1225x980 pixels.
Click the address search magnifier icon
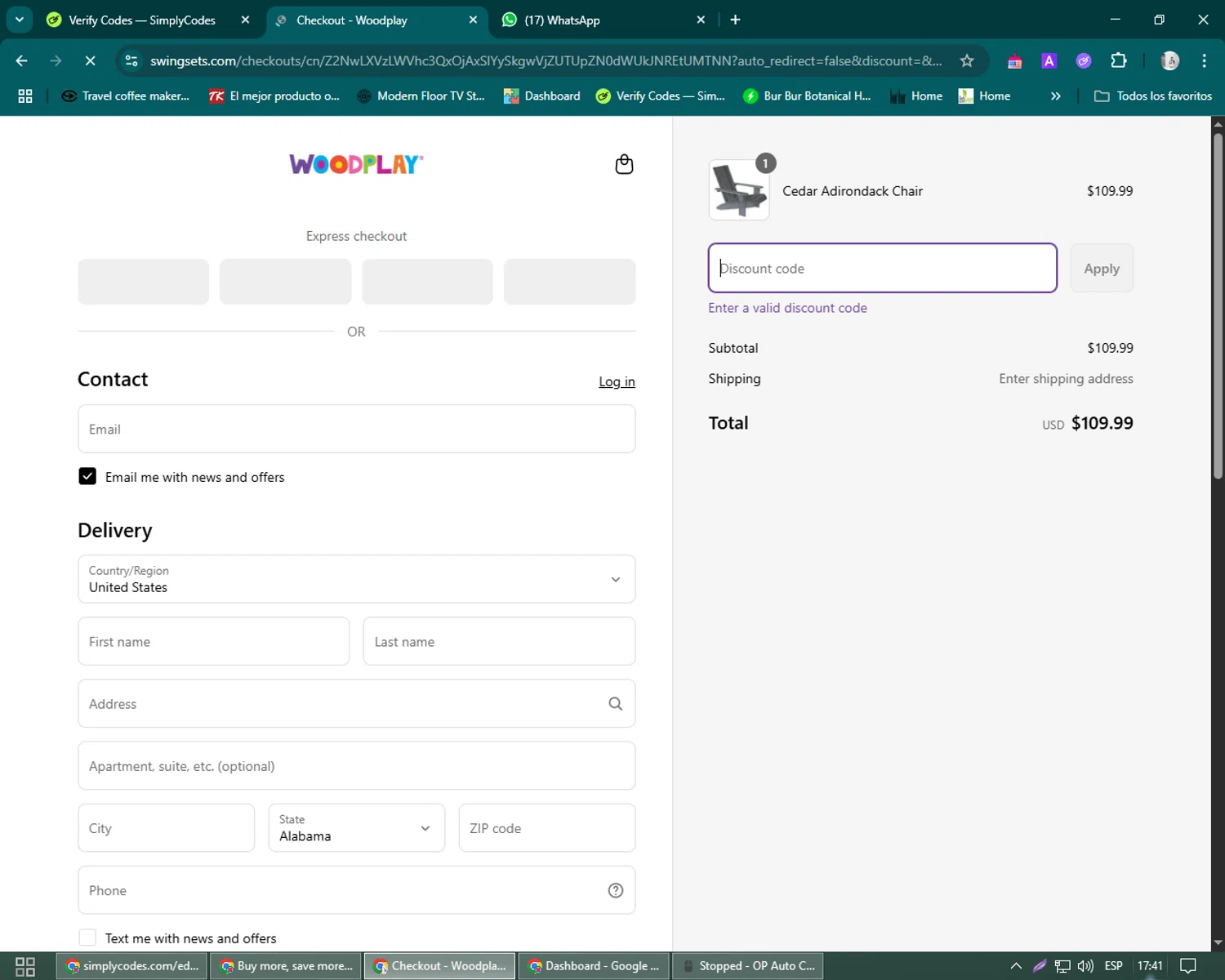(x=615, y=704)
